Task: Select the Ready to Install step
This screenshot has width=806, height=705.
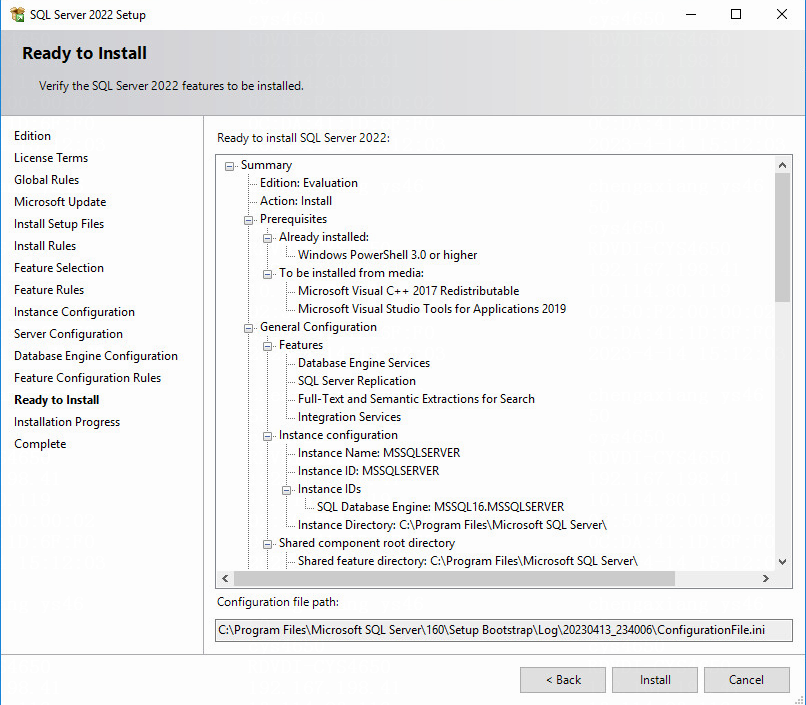Action: 57,400
